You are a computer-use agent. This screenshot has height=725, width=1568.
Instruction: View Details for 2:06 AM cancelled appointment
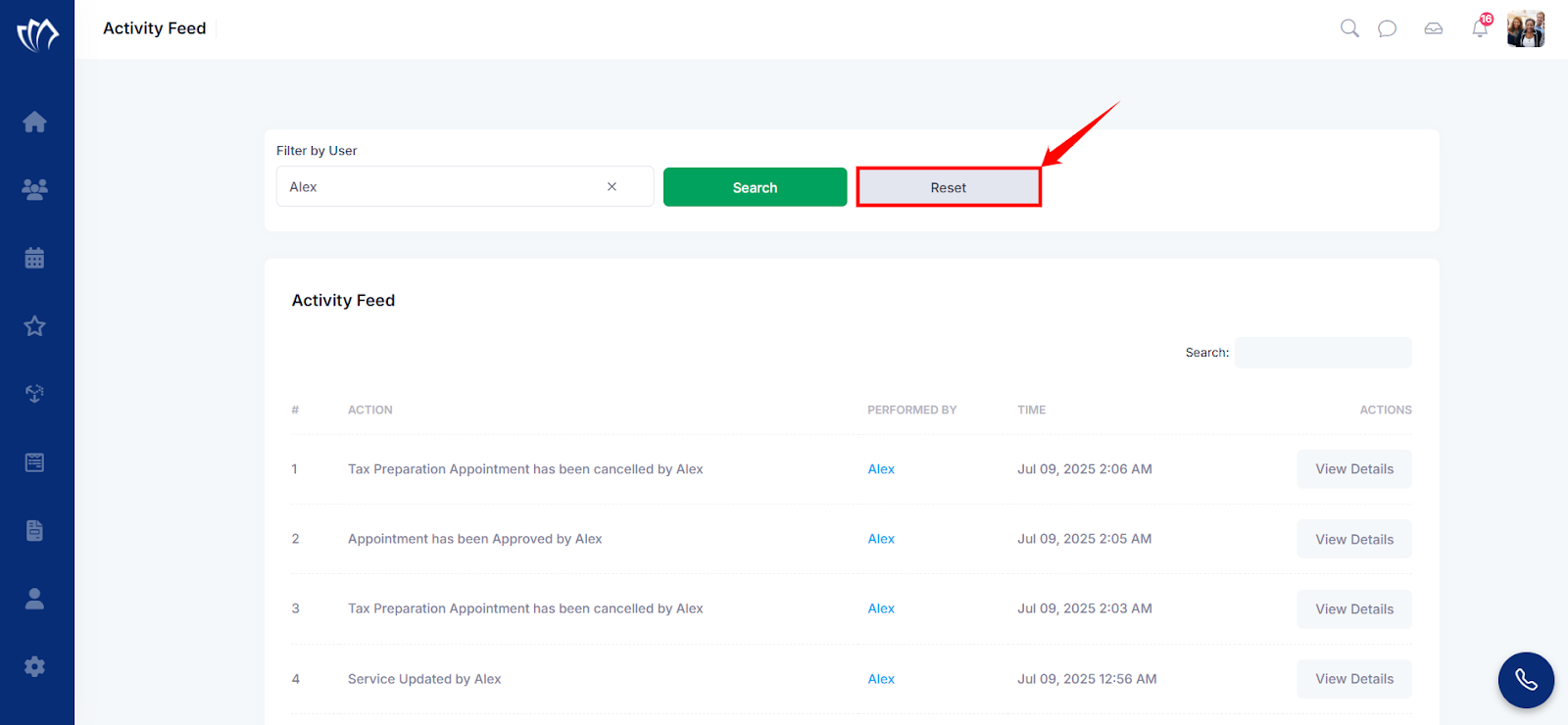click(x=1354, y=469)
